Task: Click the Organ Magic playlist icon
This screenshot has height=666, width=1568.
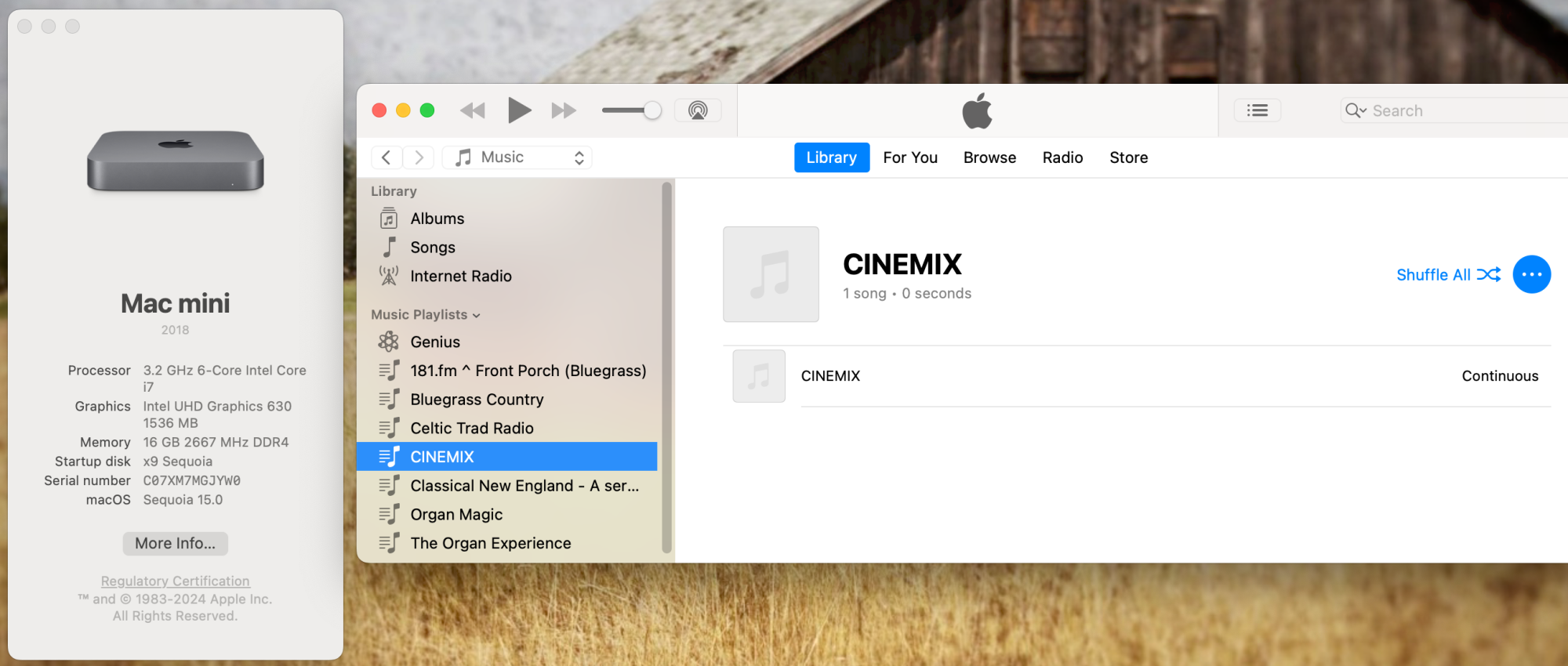Action: click(389, 515)
